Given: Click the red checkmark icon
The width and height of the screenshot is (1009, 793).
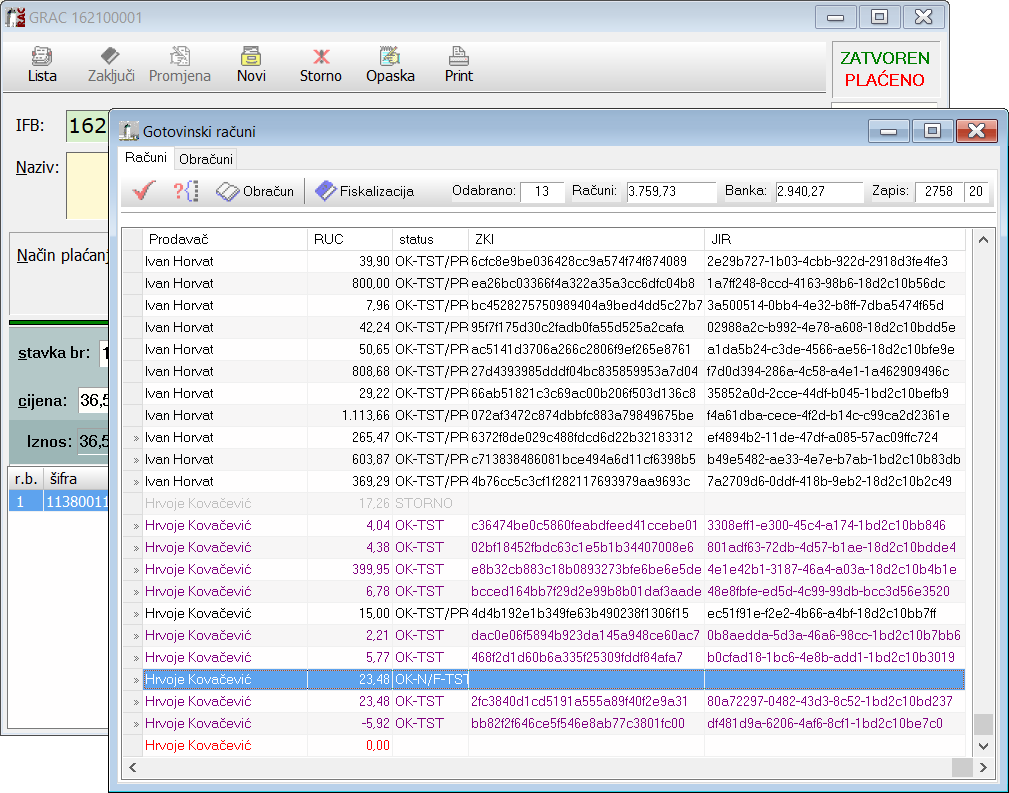Looking at the screenshot, I should pyautogui.click(x=144, y=191).
